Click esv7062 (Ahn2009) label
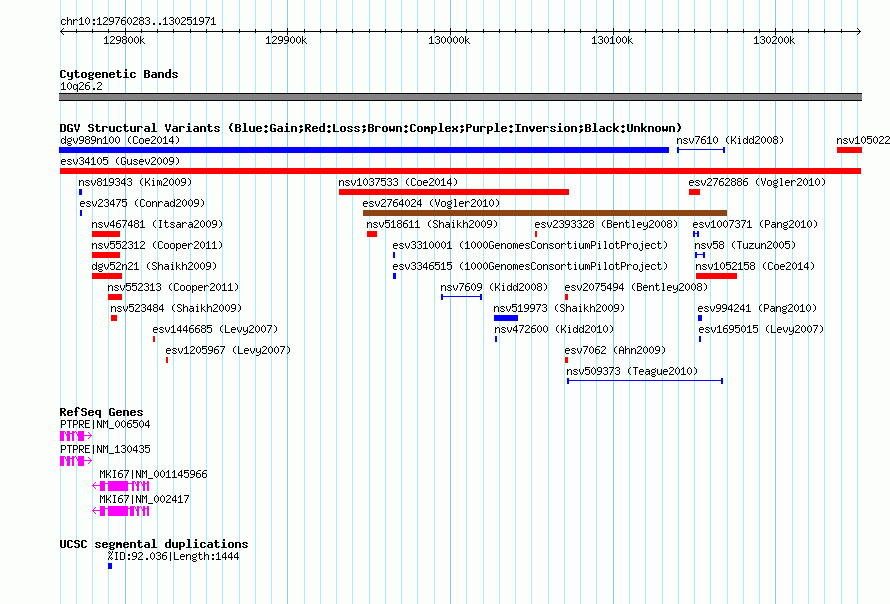 click(x=615, y=350)
